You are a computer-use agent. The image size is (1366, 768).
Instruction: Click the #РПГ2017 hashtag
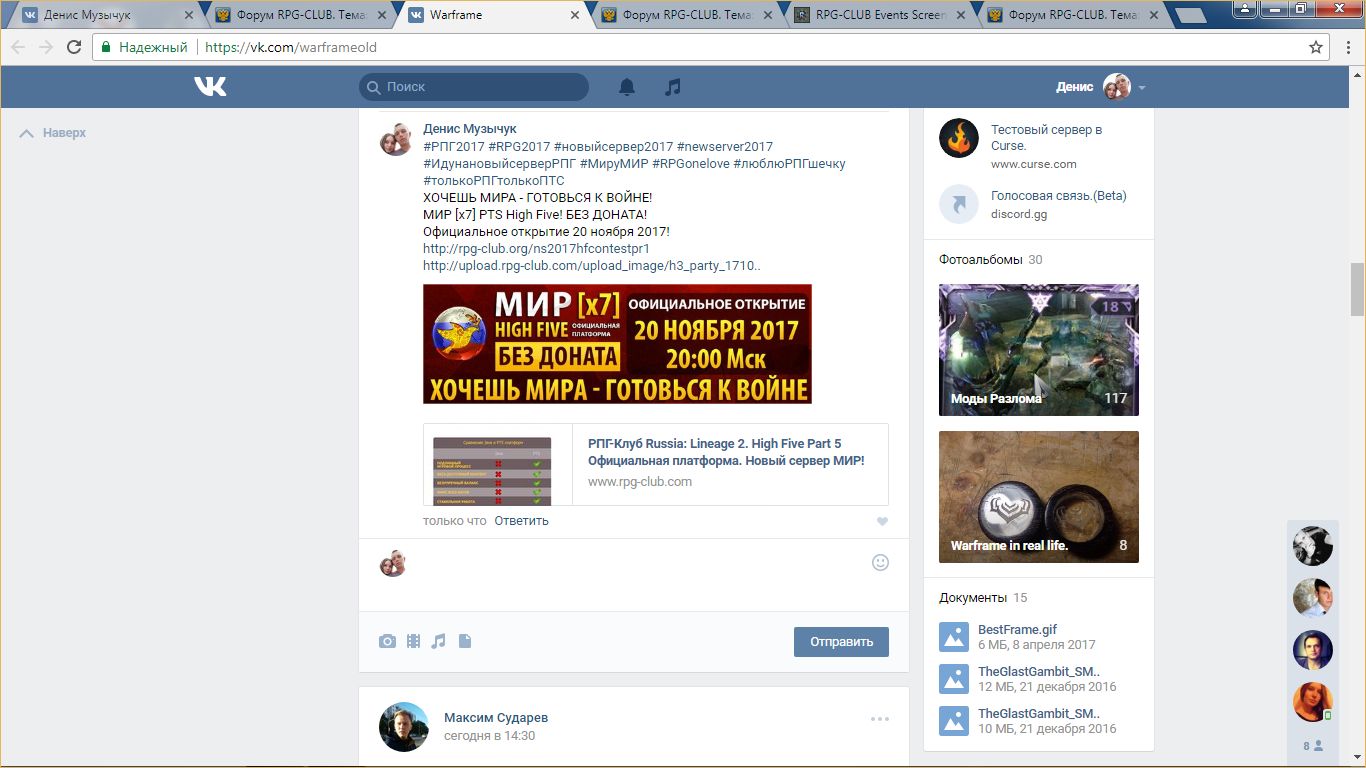(x=454, y=146)
